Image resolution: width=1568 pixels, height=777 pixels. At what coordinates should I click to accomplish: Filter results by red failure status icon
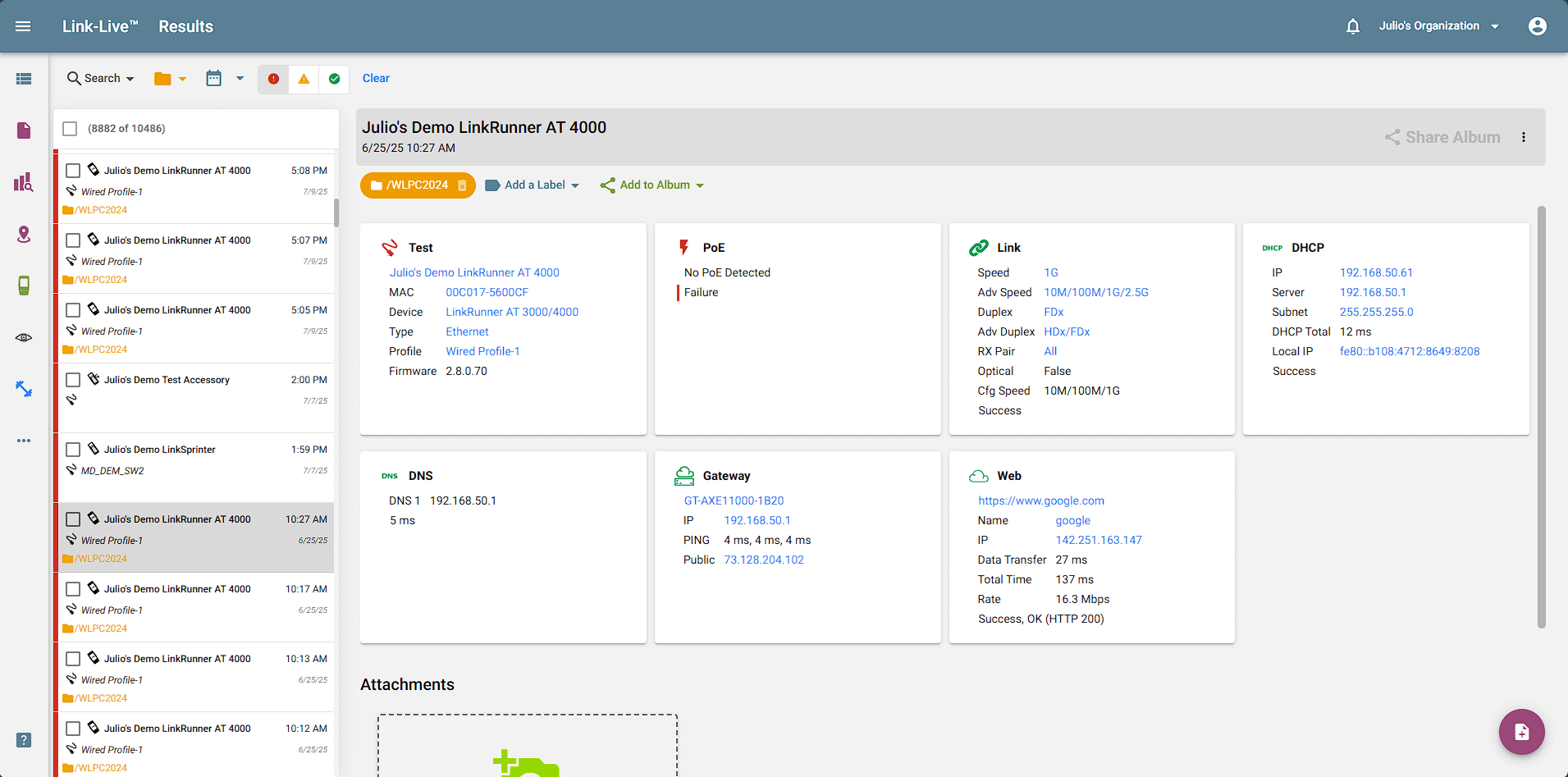tap(273, 79)
